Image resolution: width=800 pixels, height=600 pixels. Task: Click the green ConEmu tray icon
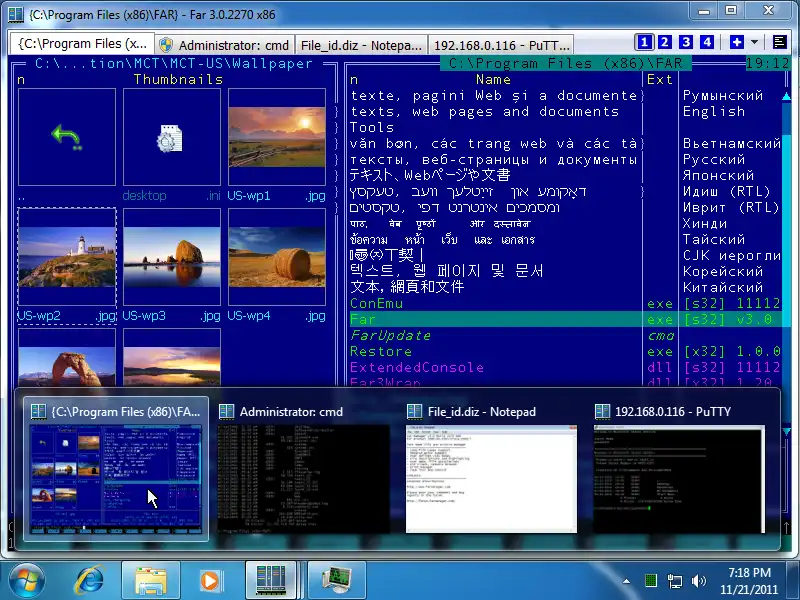651,581
